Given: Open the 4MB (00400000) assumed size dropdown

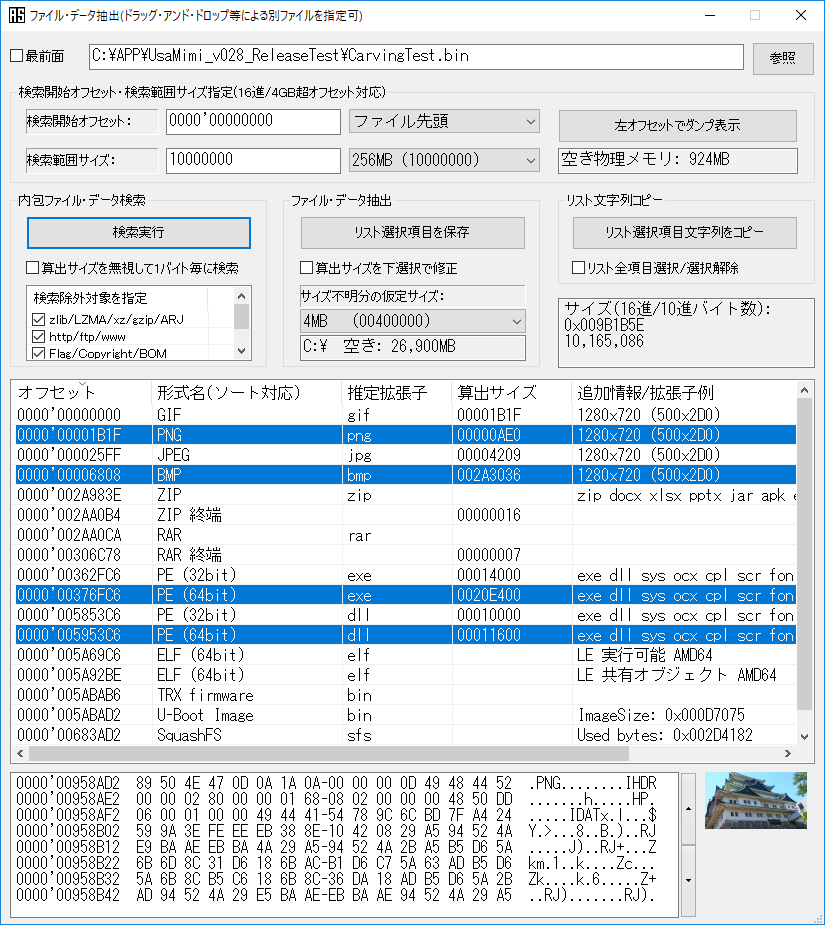Looking at the screenshot, I should tap(412, 322).
